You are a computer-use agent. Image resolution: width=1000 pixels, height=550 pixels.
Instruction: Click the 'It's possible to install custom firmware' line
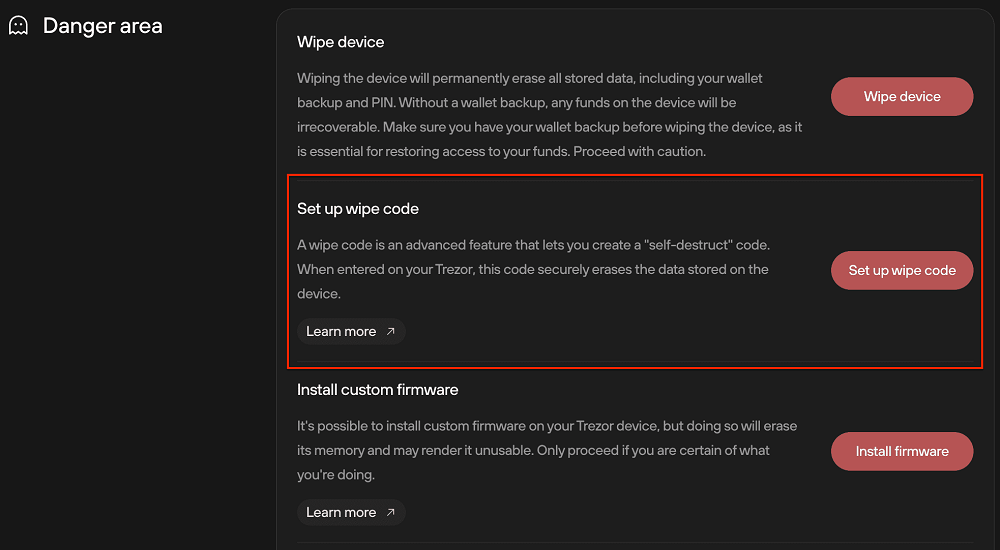tap(547, 426)
